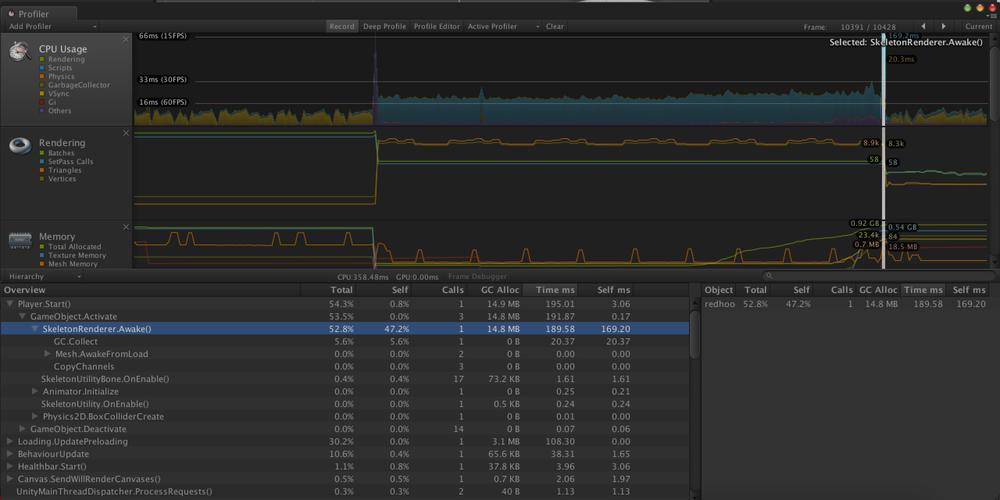
Task: Select UnityMainThreadDispatcher.ProcessRequests() row
Action: click(344, 492)
